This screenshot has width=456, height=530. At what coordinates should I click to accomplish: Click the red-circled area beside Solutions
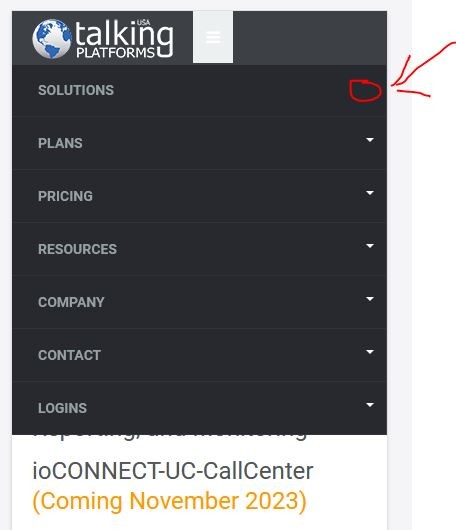pos(365,91)
